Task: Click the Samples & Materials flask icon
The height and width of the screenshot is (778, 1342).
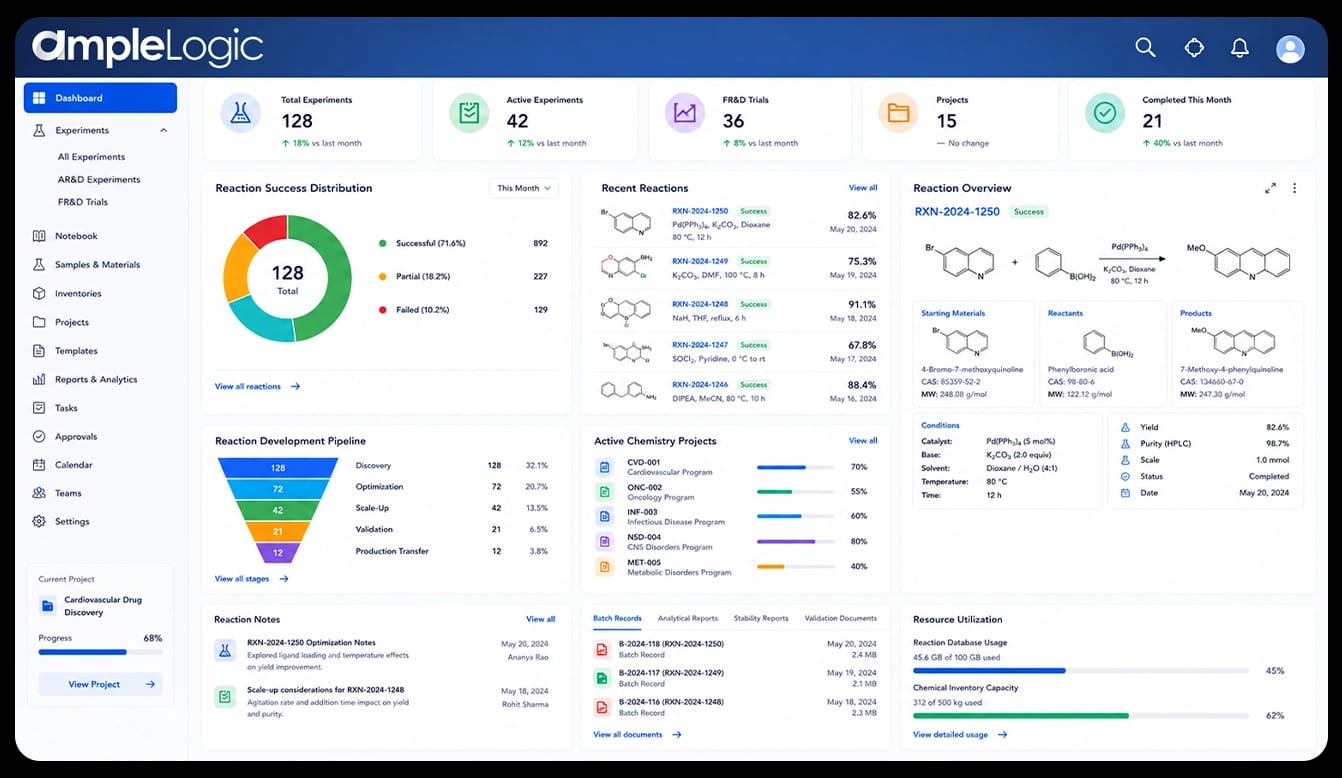Action: coord(39,265)
